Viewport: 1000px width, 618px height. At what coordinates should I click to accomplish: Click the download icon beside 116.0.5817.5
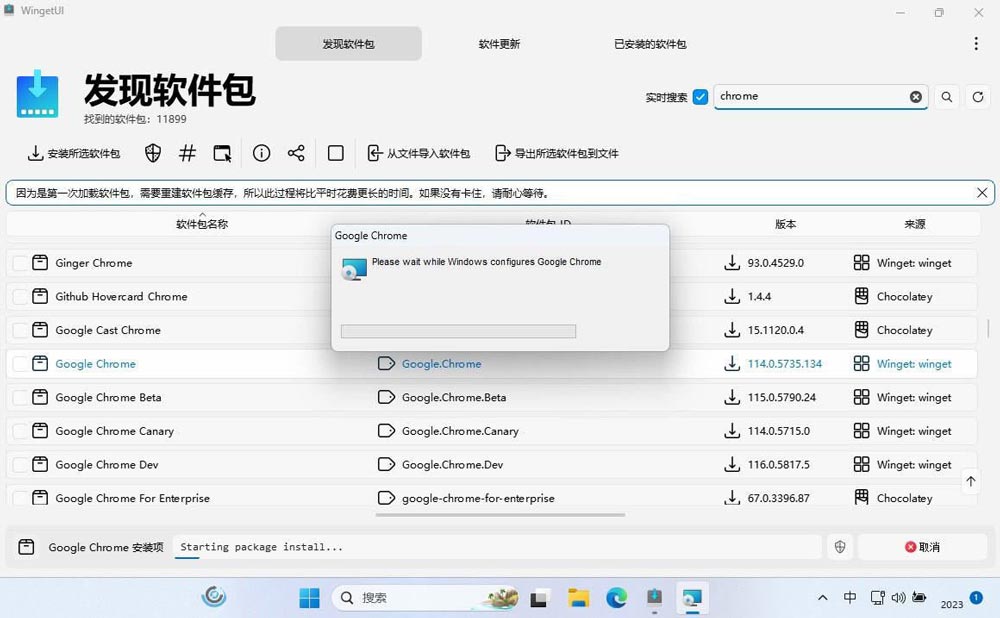point(732,464)
